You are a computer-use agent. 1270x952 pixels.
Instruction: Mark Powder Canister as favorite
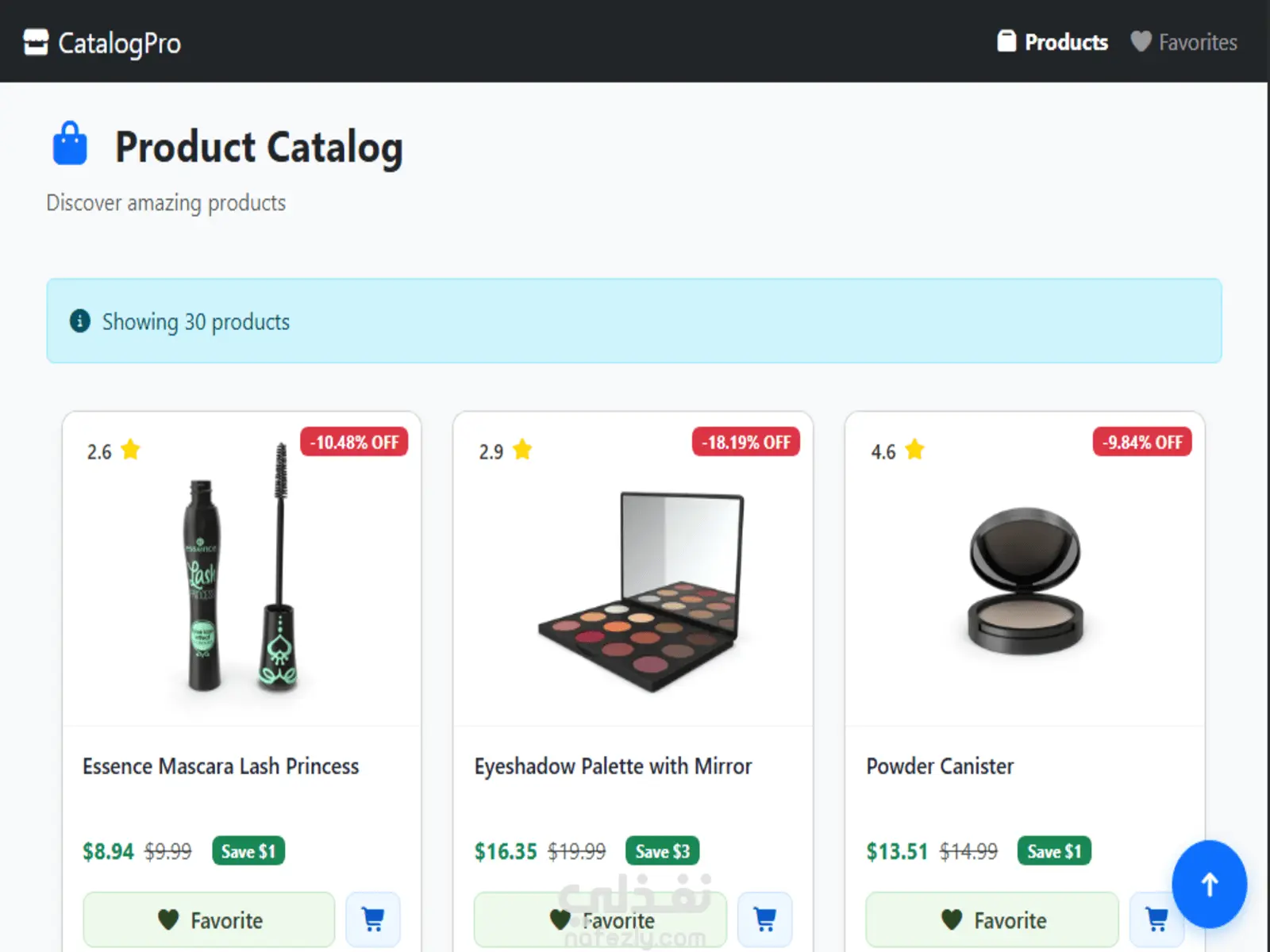pos(992,919)
